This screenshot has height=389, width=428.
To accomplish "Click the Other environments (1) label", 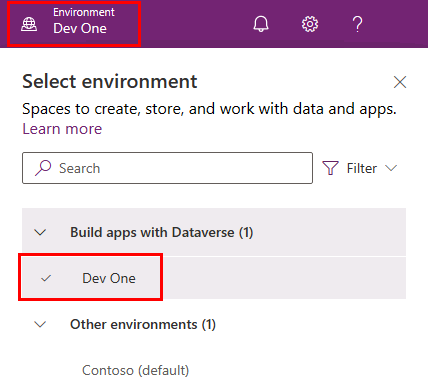I will point(143,324).
